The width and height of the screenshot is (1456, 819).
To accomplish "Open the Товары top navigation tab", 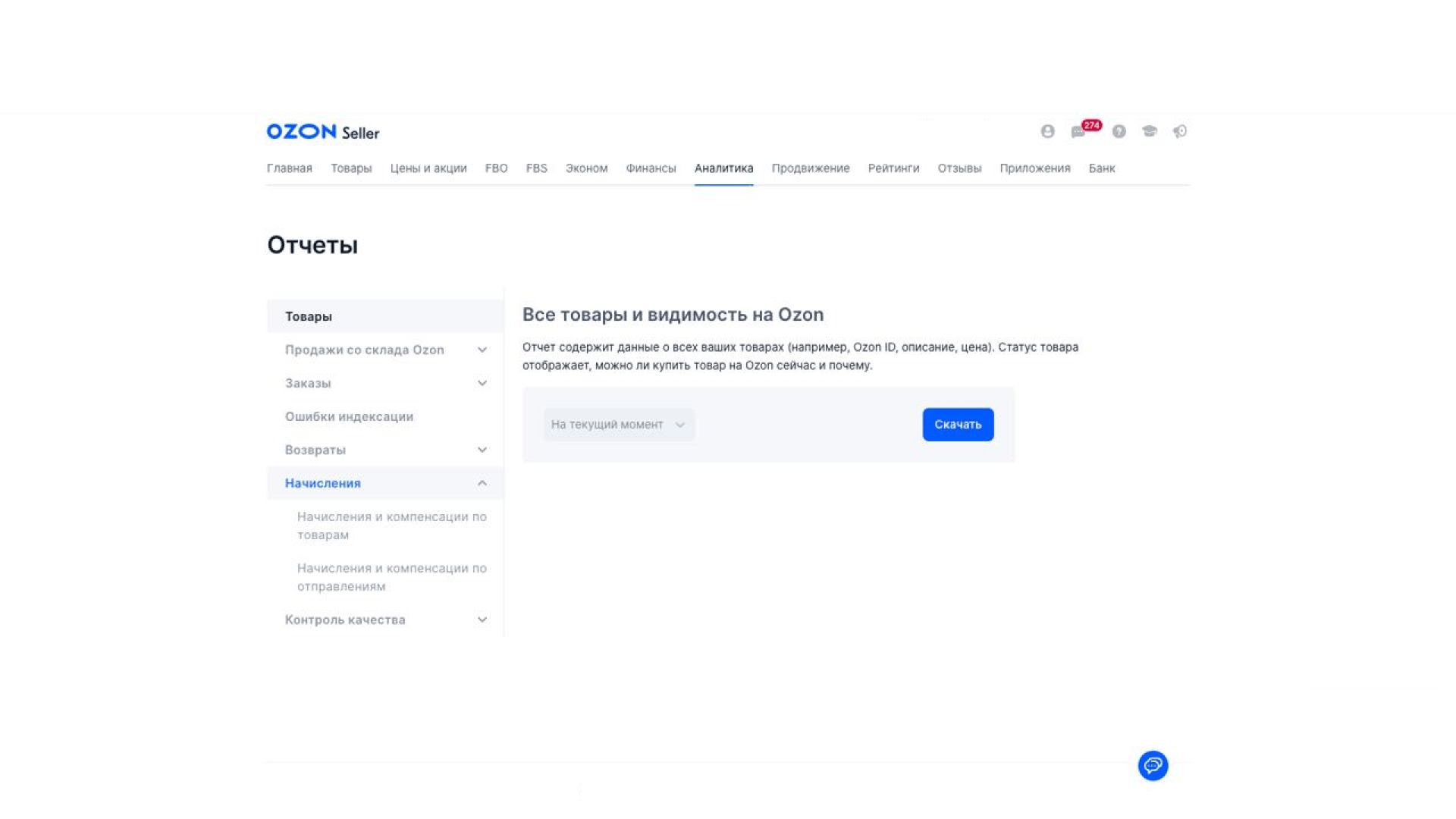I will (x=351, y=168).
